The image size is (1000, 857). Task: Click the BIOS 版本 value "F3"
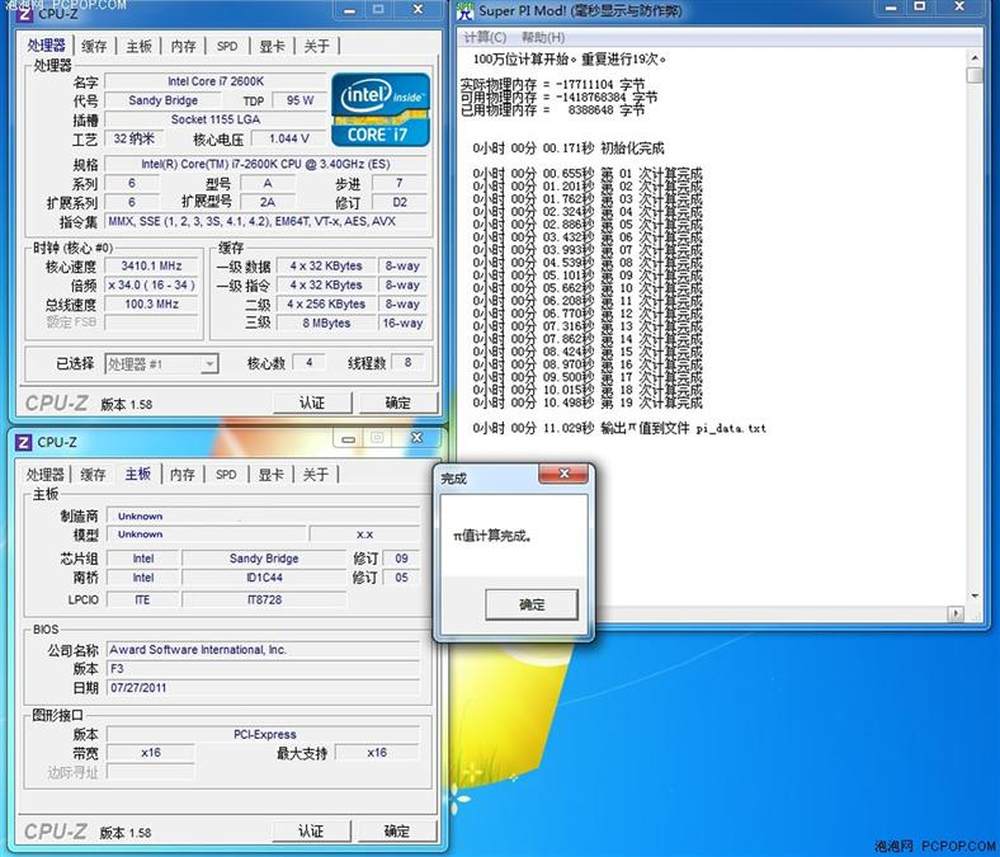(263, 669)
